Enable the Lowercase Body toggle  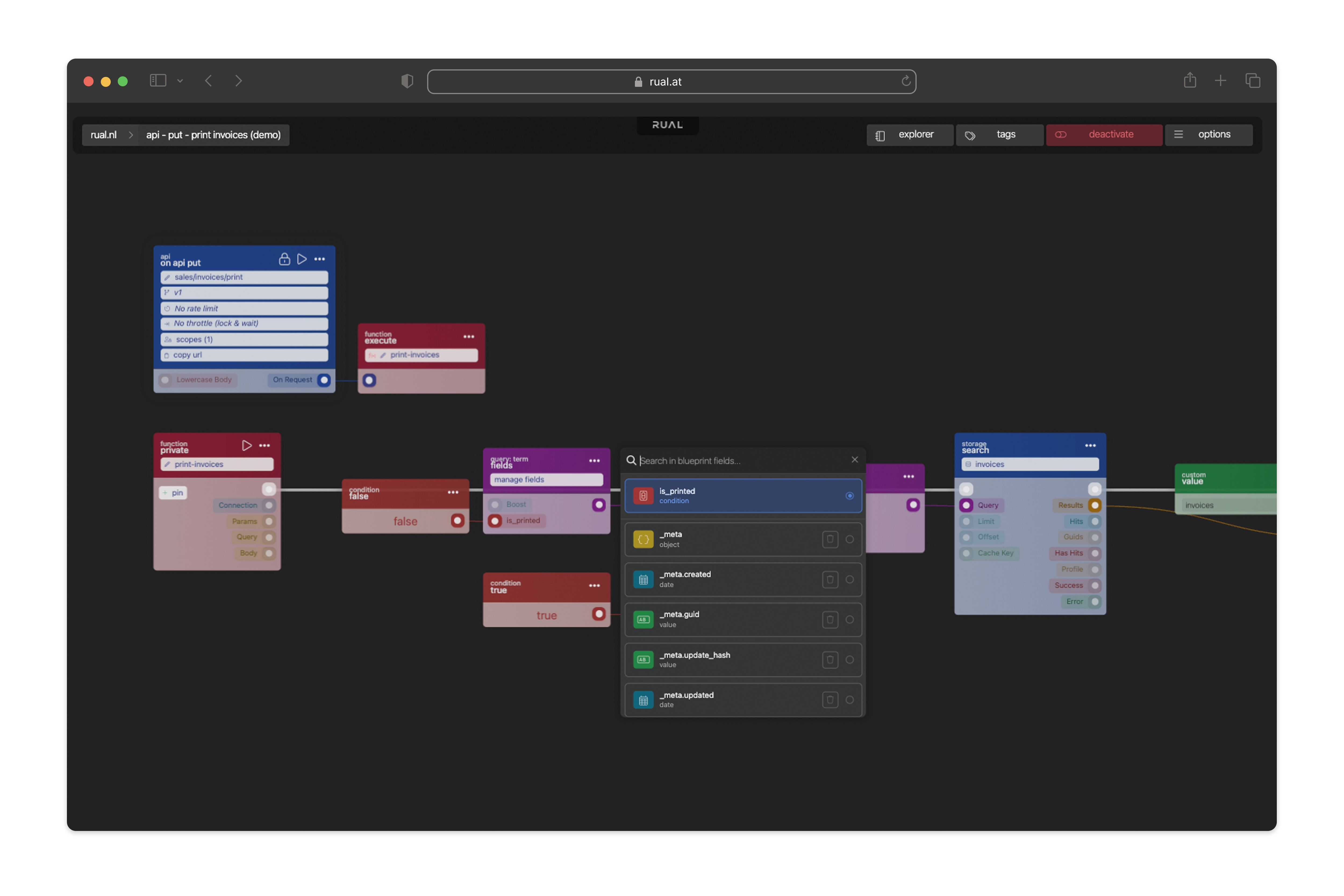tap(165, 379)
